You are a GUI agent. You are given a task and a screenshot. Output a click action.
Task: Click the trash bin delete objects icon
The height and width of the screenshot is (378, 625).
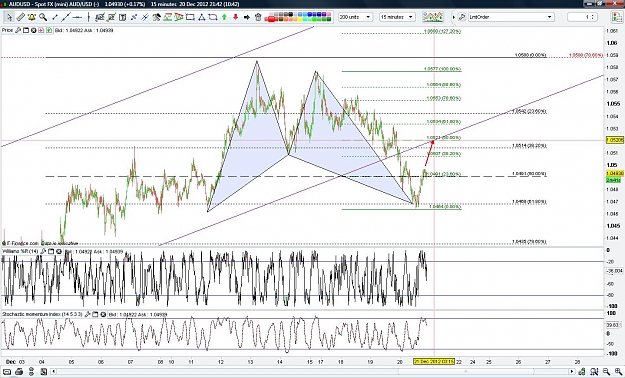tap(258, 17)
